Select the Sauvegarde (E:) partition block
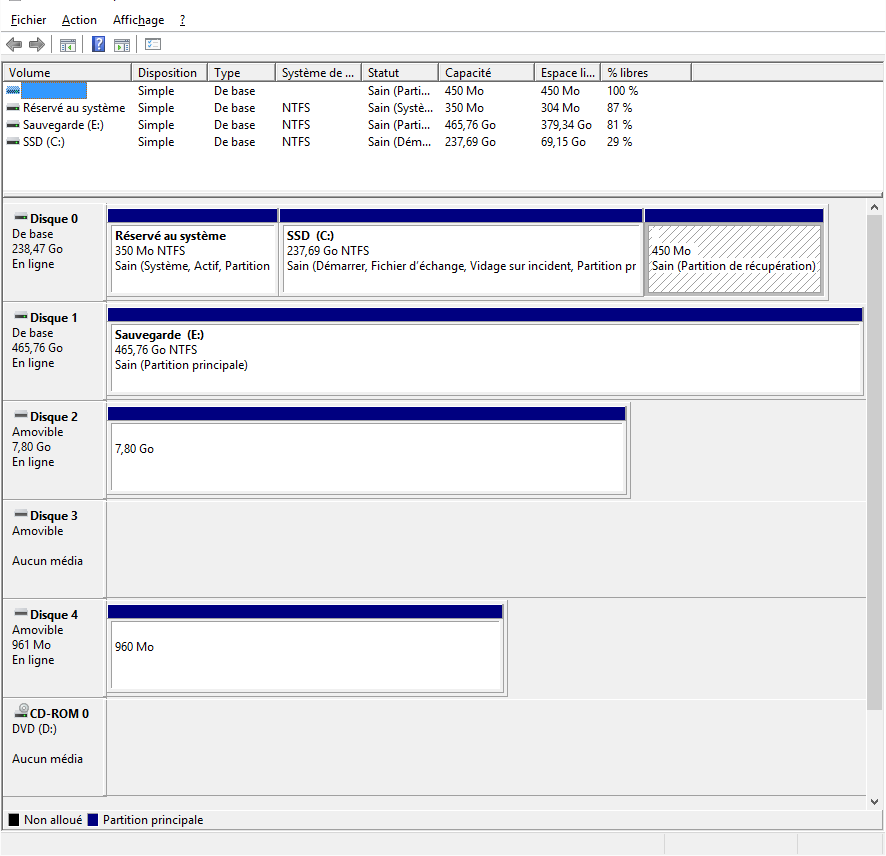The width and height of the screenshot is (886, 856). coord(485,350)
